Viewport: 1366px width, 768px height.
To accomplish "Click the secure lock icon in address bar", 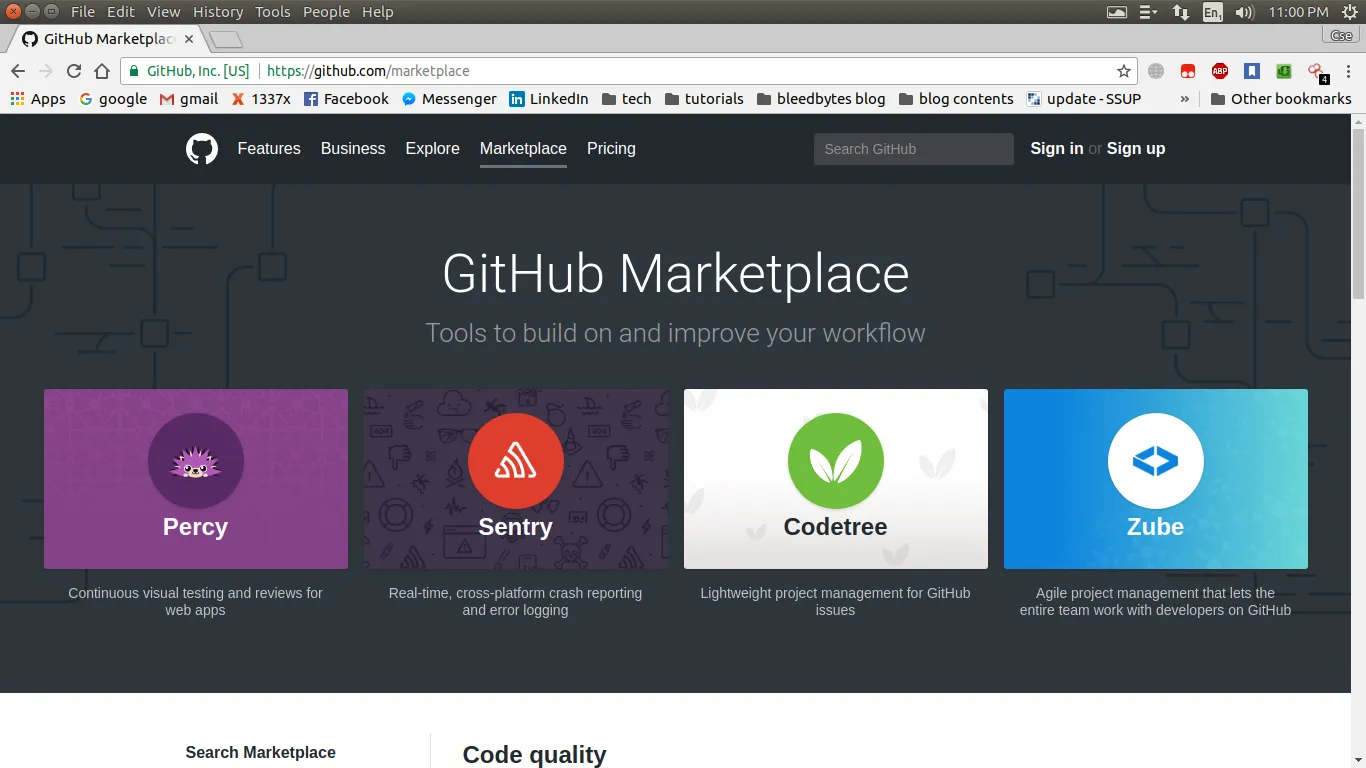I will 133,71.
